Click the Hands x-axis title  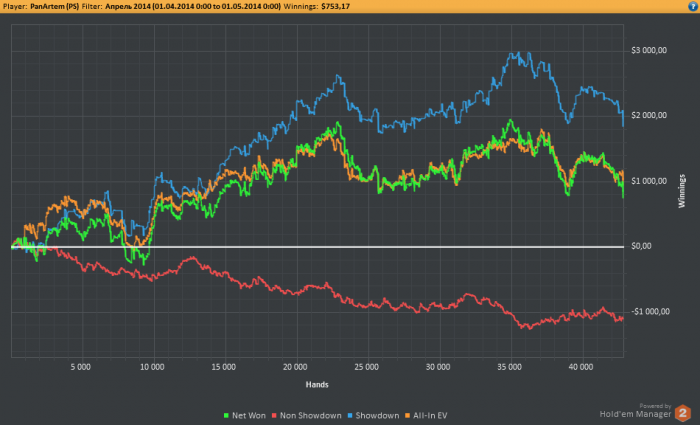pyautogui.click(x=317, y=384)
